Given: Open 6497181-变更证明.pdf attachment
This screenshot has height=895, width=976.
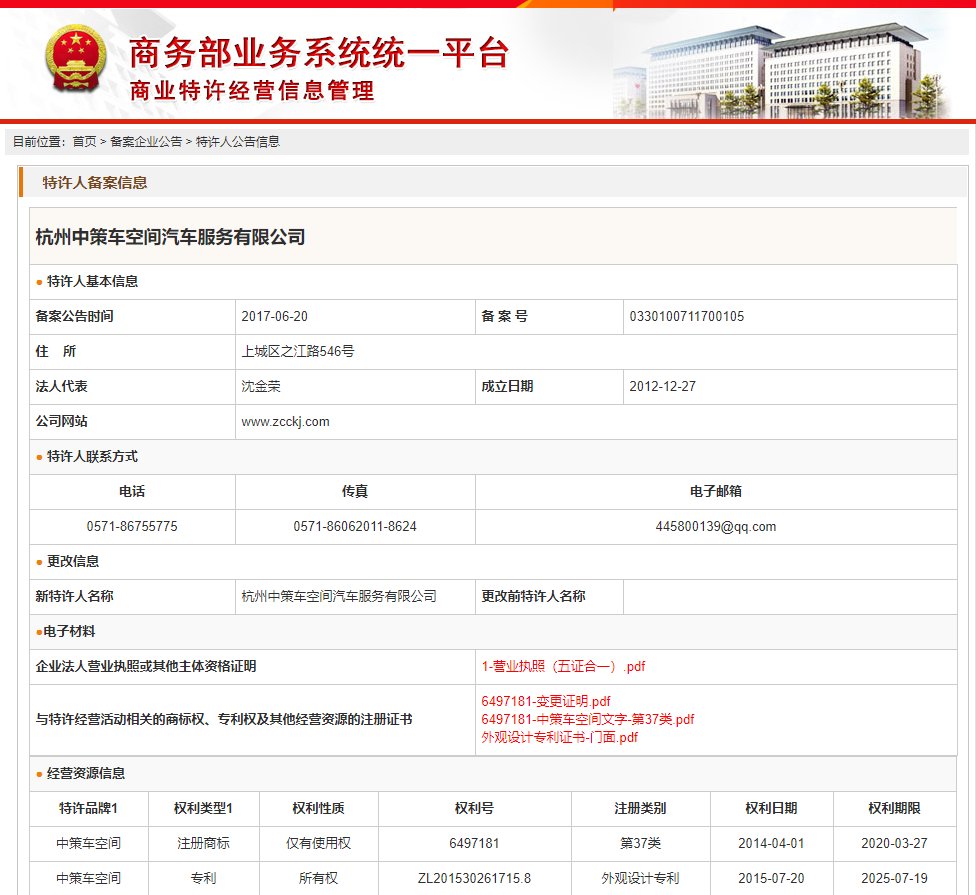Looking at the screenshot, I should [x=546, y=701].
